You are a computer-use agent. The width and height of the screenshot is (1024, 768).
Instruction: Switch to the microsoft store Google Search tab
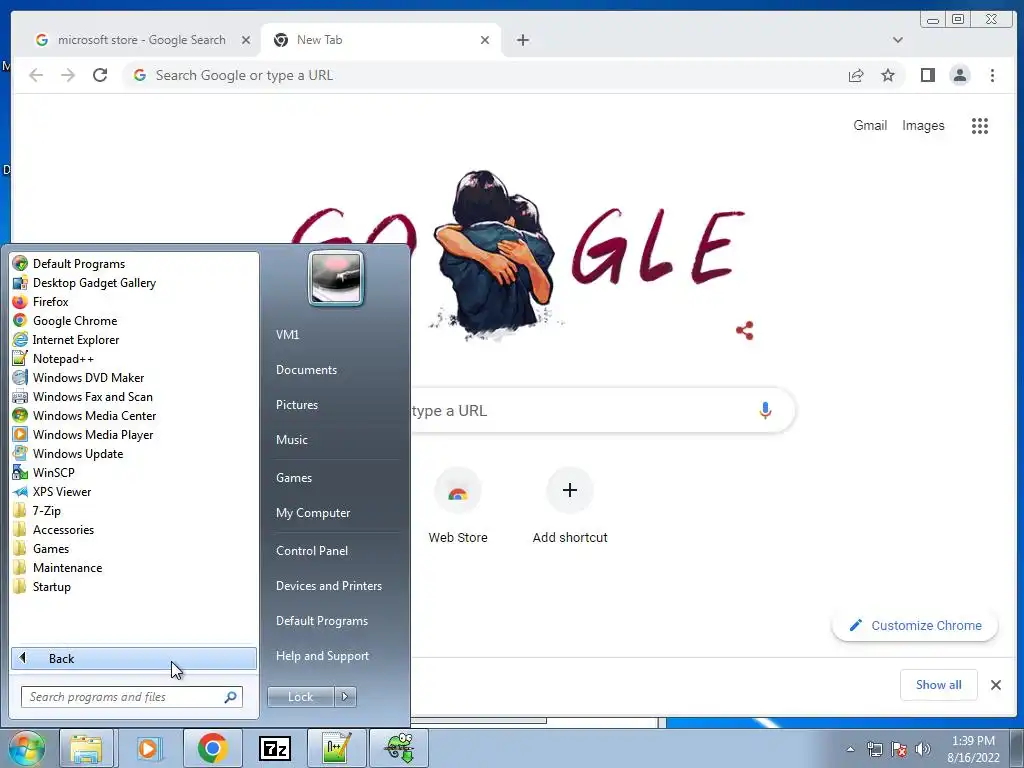pyautogui.click(x=142, y=40)
